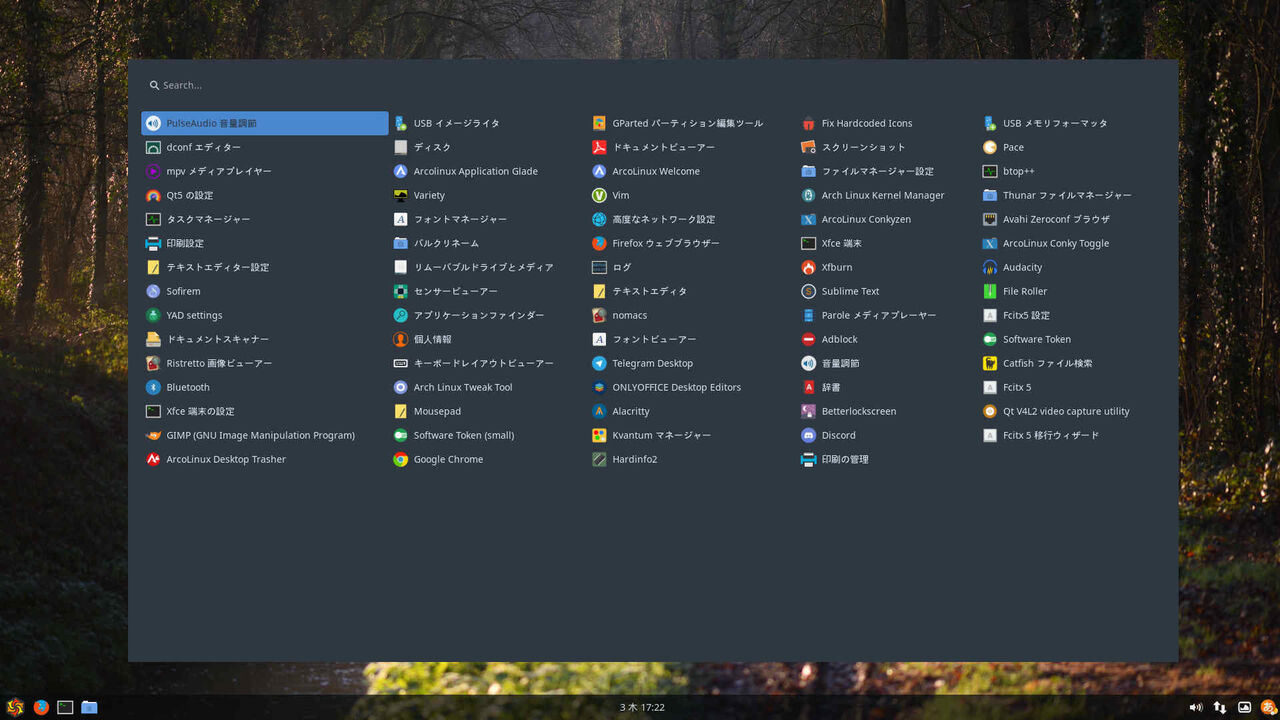Screen dimensions: 1280x720
Task: Click inside the search field
Action: coord(300,85)
